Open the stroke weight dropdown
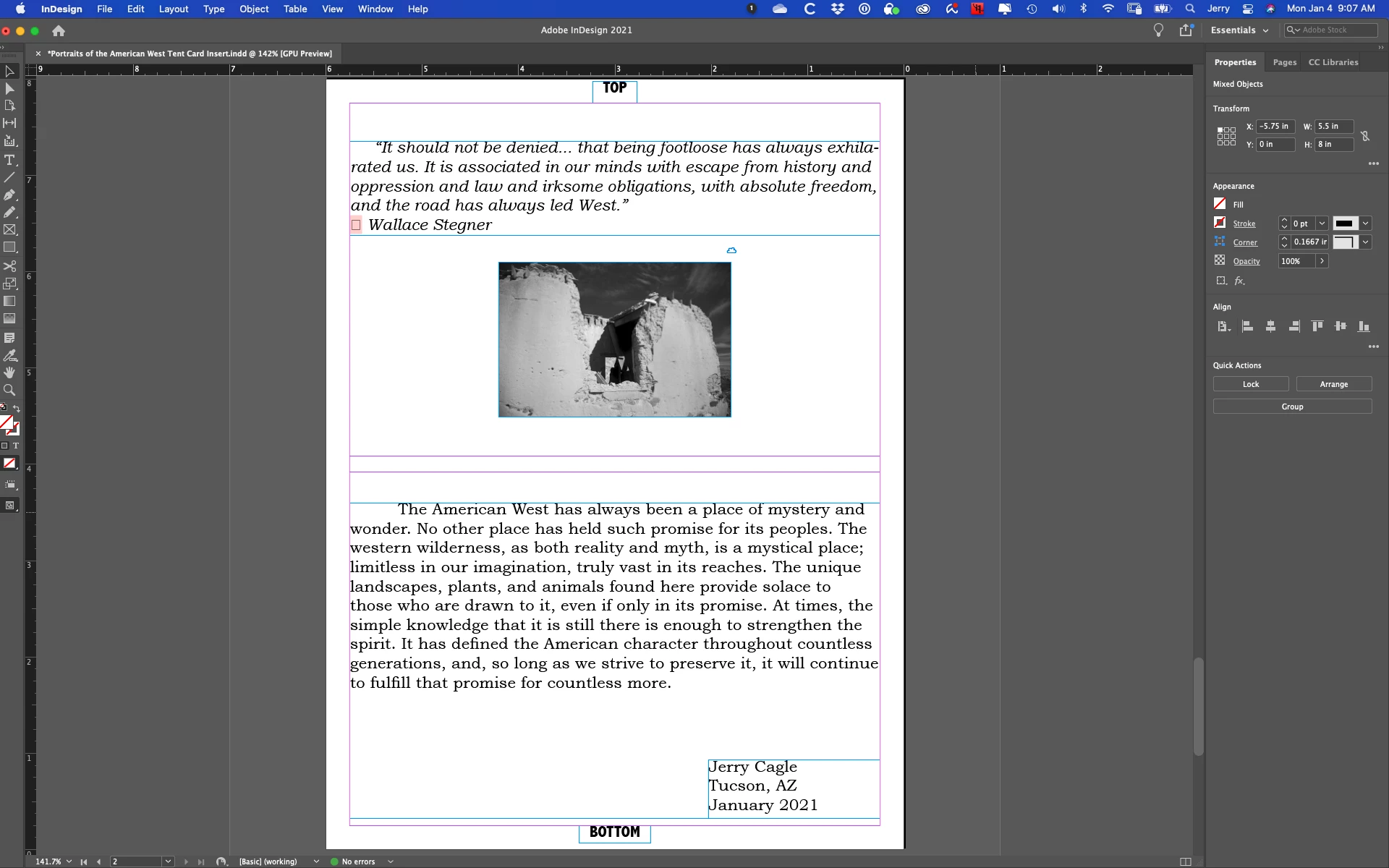The height and width of the screenshot is (868, 1389). click(x=1322, y=224)
